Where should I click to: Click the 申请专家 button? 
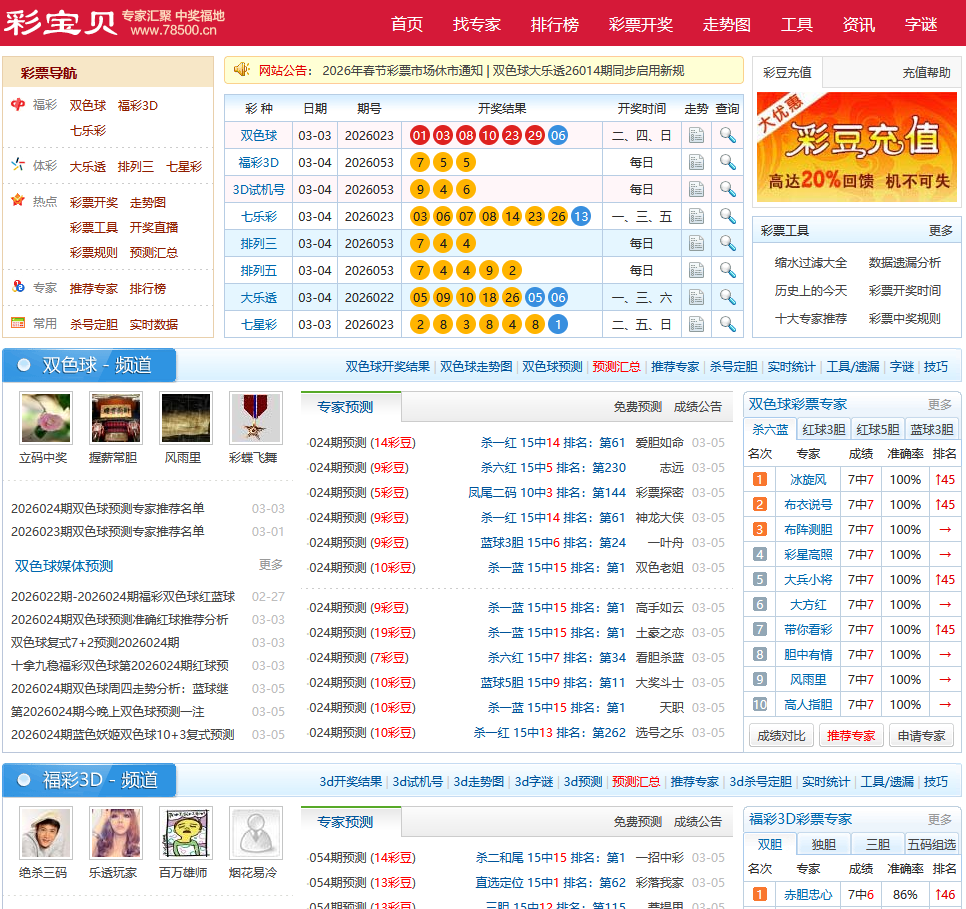(921, 735)
